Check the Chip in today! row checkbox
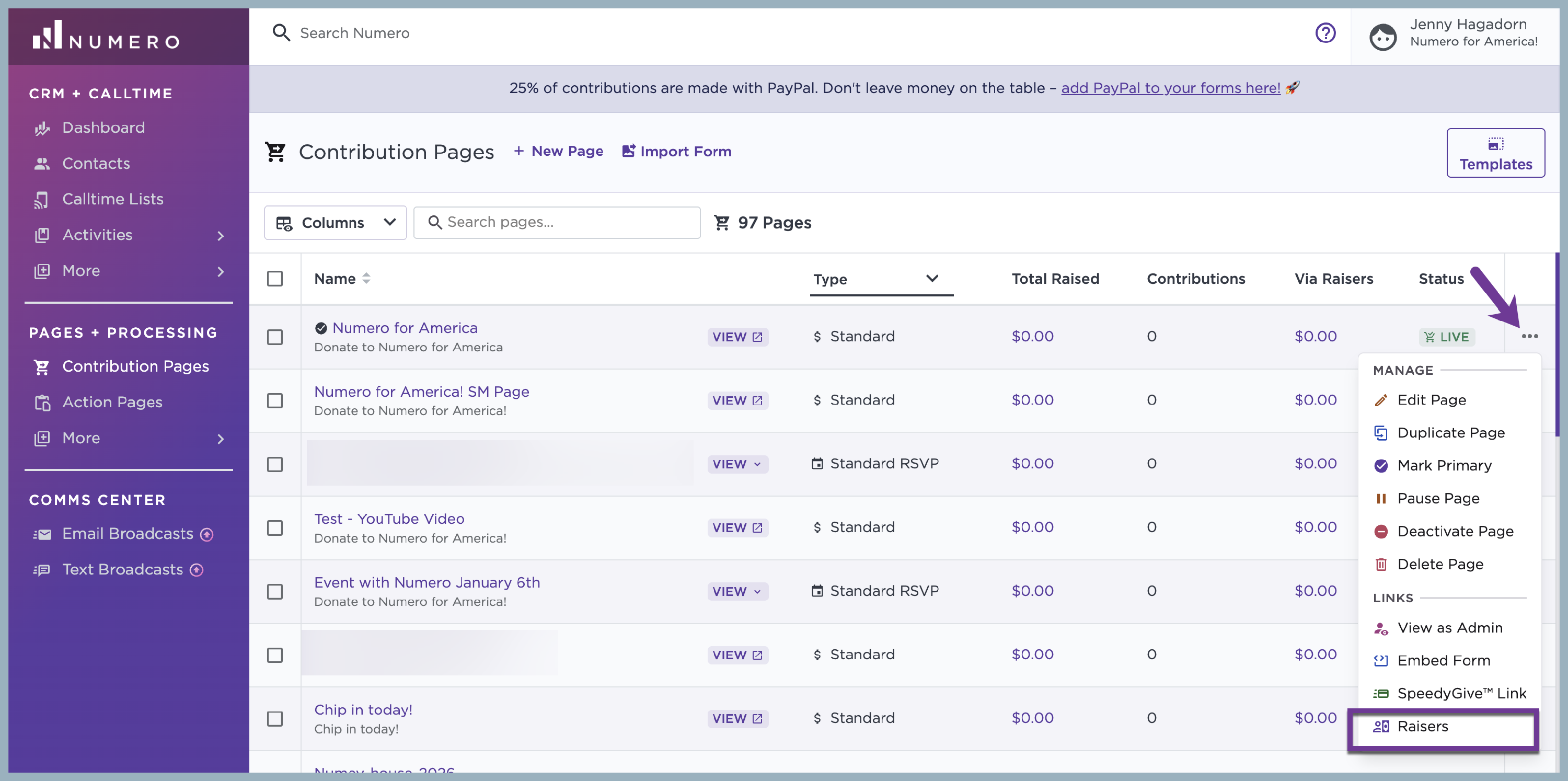Screen dimensions: 1568x781 click(x=275, y=719)
